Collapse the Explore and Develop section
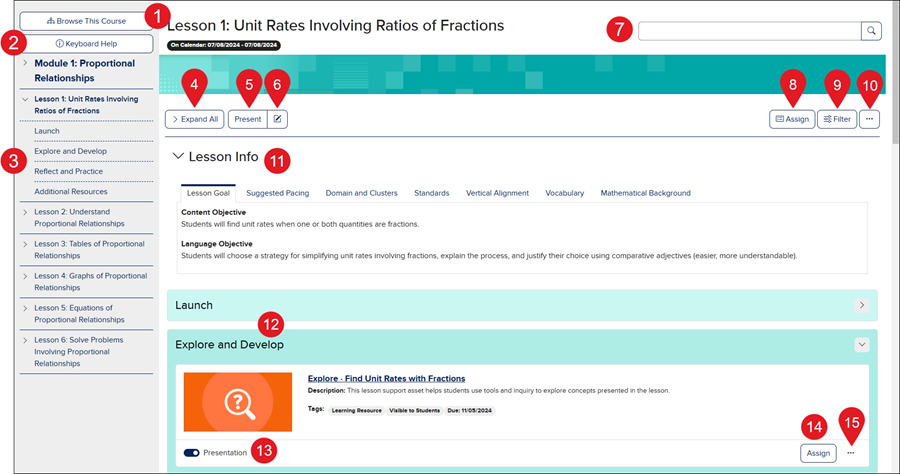This screenshot has width=900, height=474. point(861,344)
